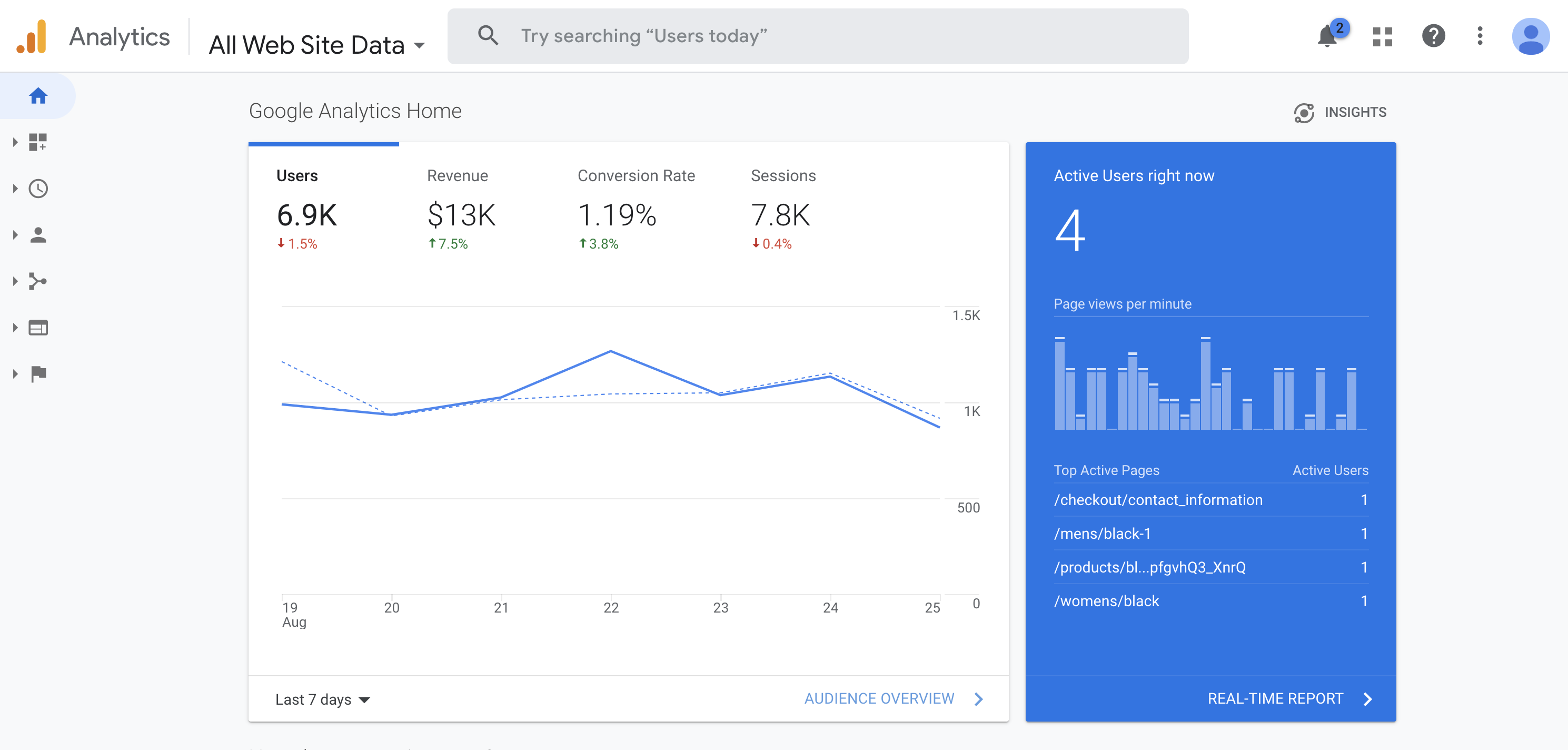This screenshot has width=1568, height=750.
Task: Expand the Behavior section arrow
Action: (x=15, y=328)
